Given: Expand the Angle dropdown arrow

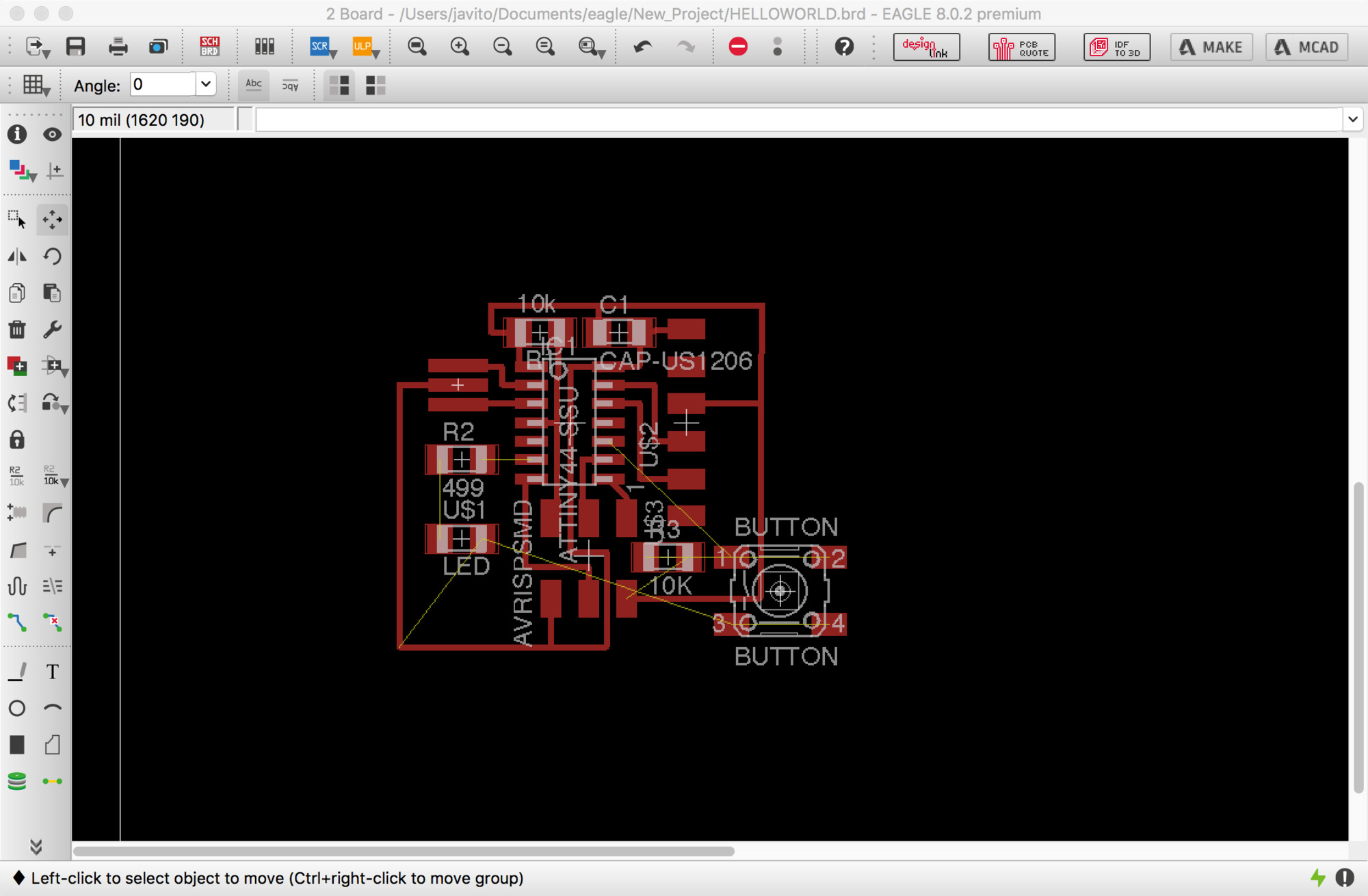Looking at the screenshot, I should point(206,85).
